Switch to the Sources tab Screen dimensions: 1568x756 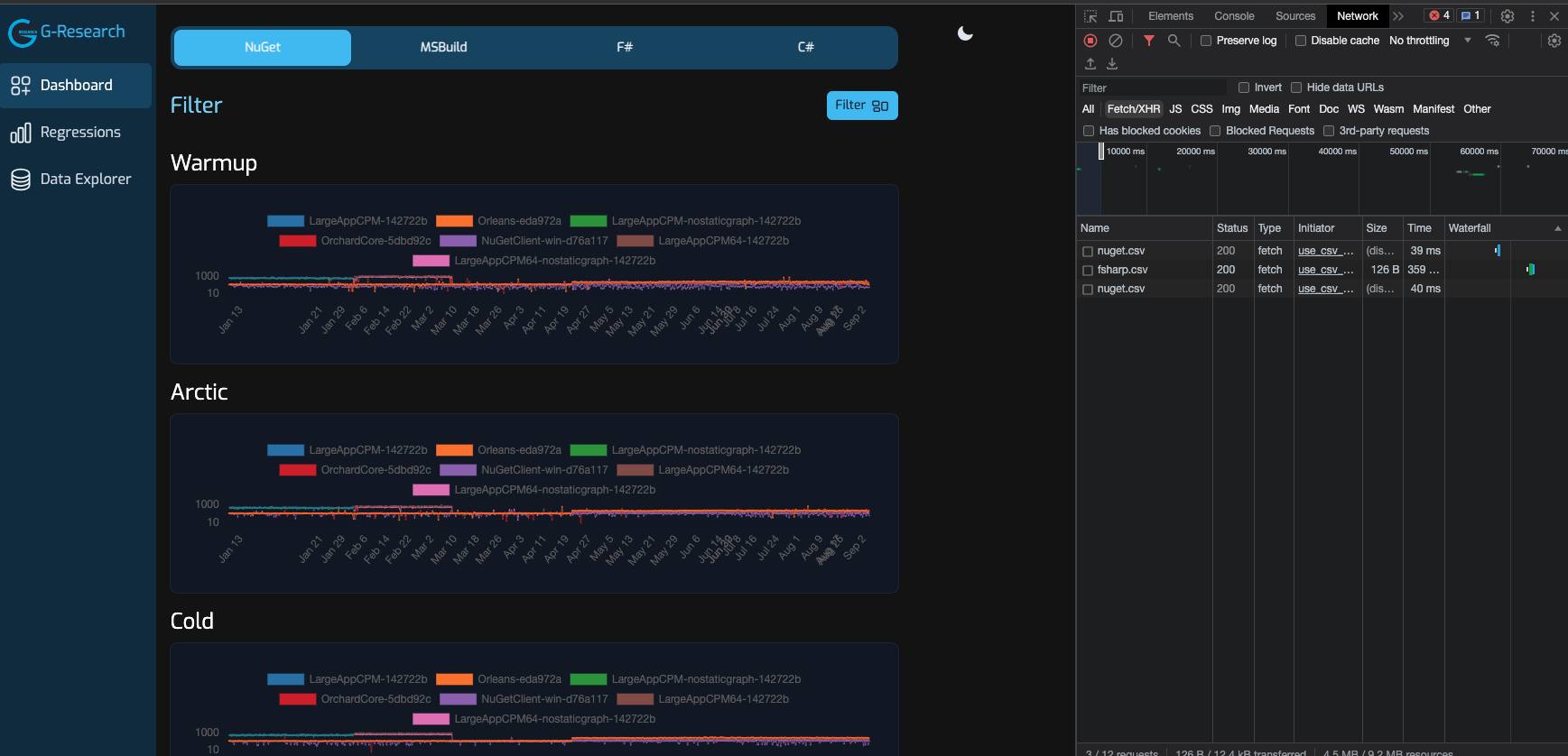point(1295,16)
